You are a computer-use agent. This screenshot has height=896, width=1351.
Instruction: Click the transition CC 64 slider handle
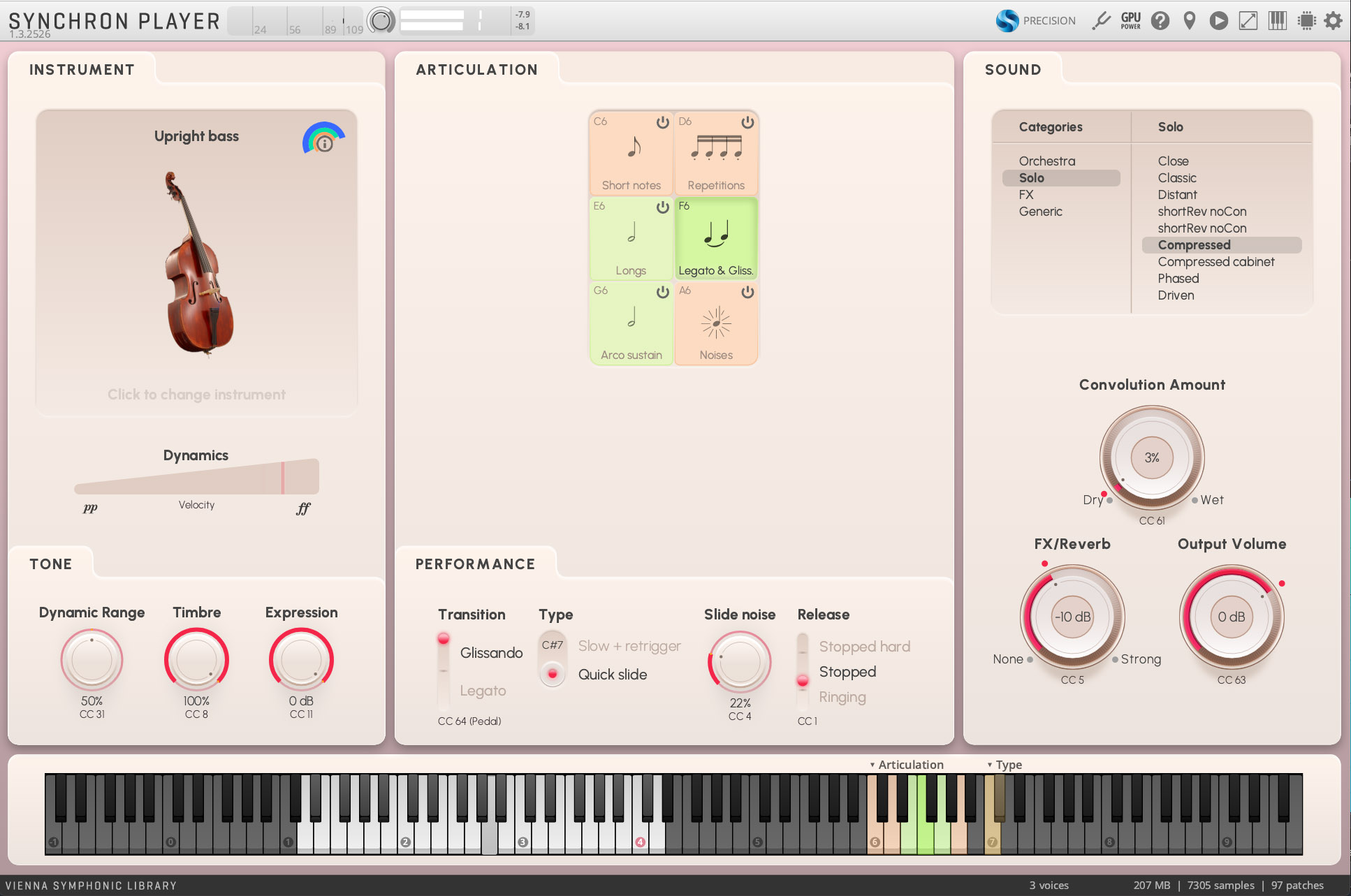pos(443,638)
